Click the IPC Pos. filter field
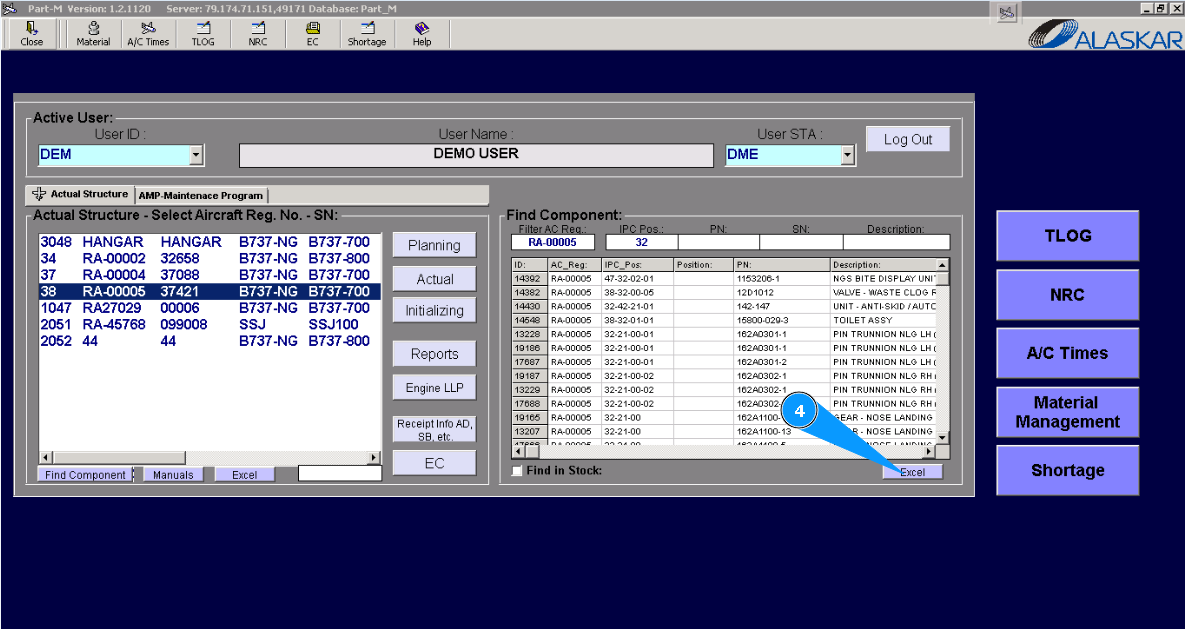1185x630 pixels. (x=640, y=242)
